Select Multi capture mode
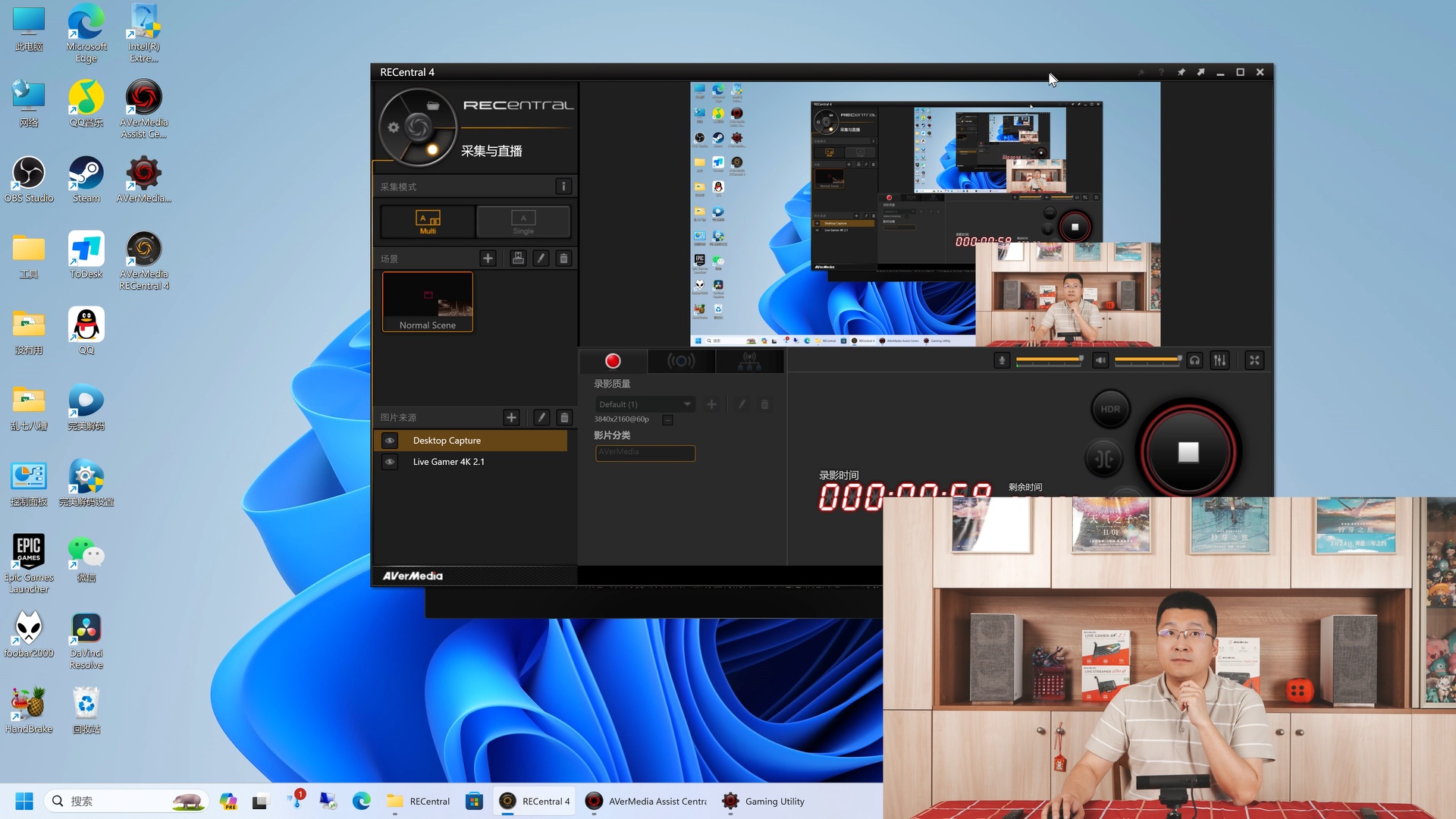 point(428,222)
